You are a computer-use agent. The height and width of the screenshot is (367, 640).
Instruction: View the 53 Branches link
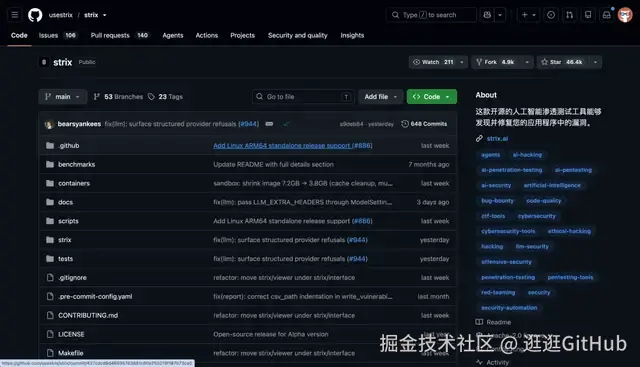click(x=118, y=97)
